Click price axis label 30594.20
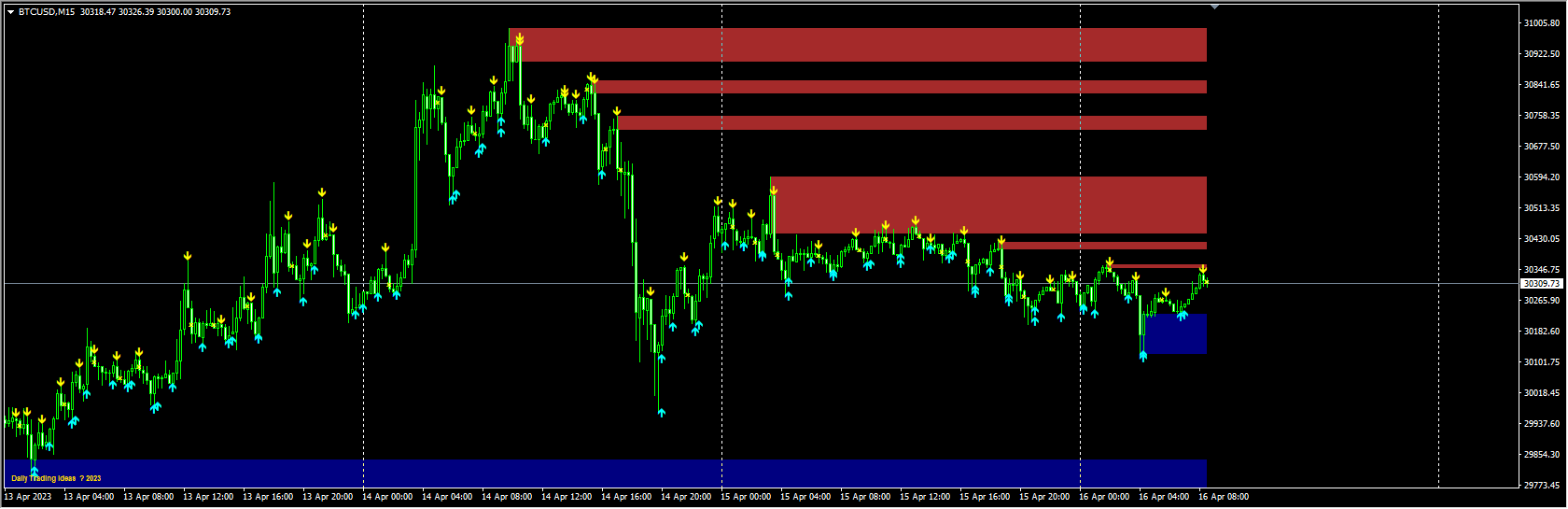Viewport: 1568px width, 509px height. 1542,177
